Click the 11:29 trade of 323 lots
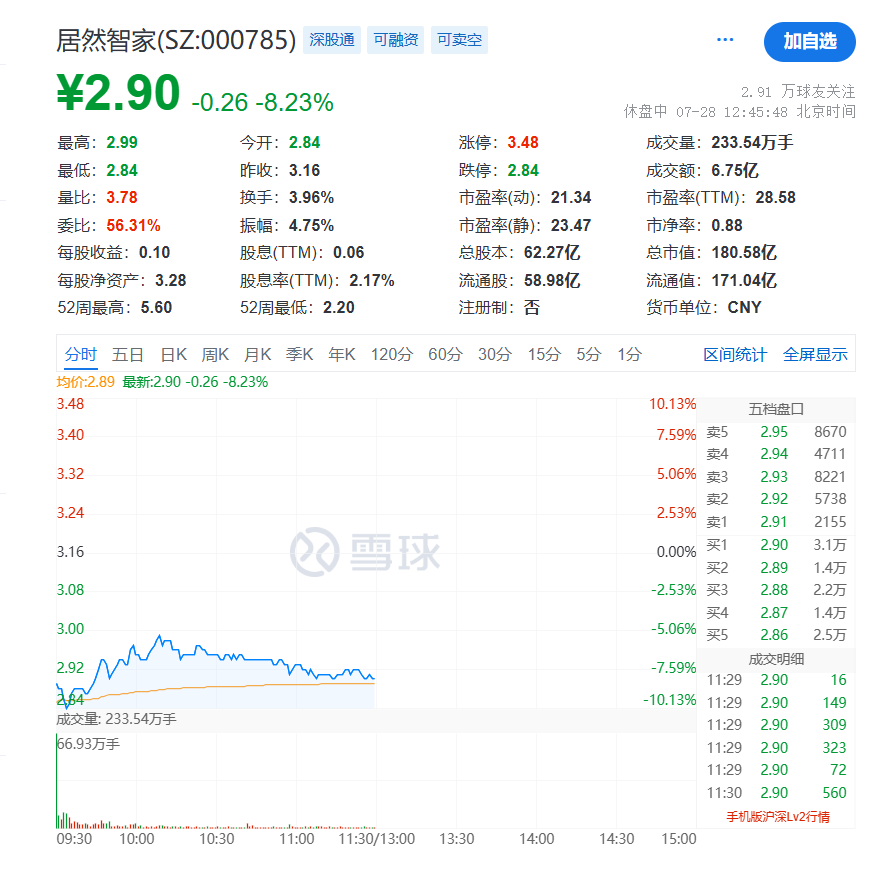 coord(776,747)
